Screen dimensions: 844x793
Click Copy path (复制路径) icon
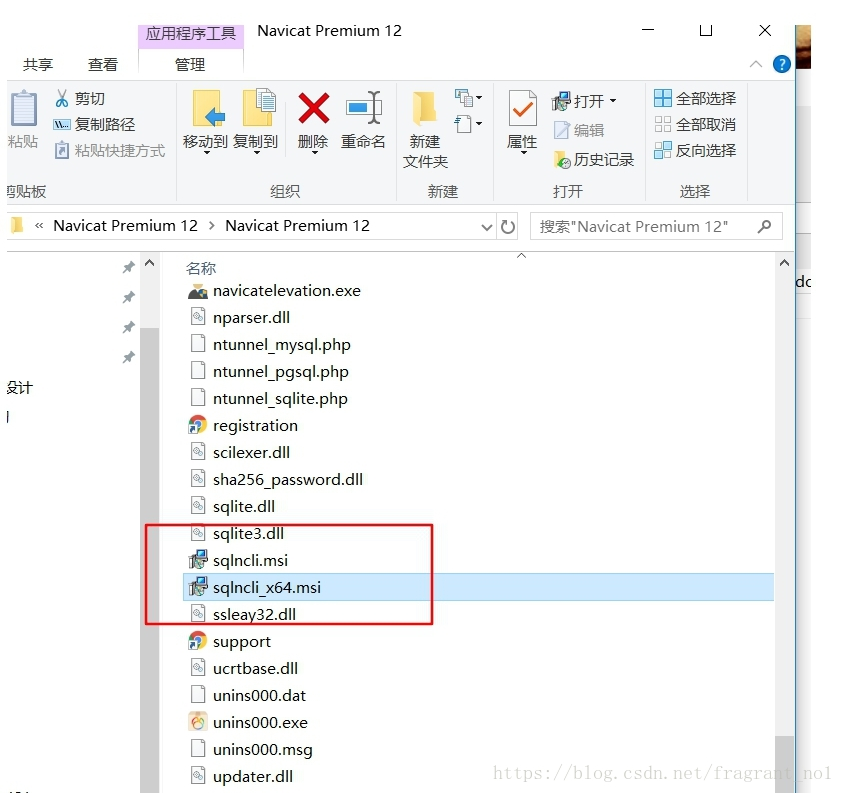point(62,125)
